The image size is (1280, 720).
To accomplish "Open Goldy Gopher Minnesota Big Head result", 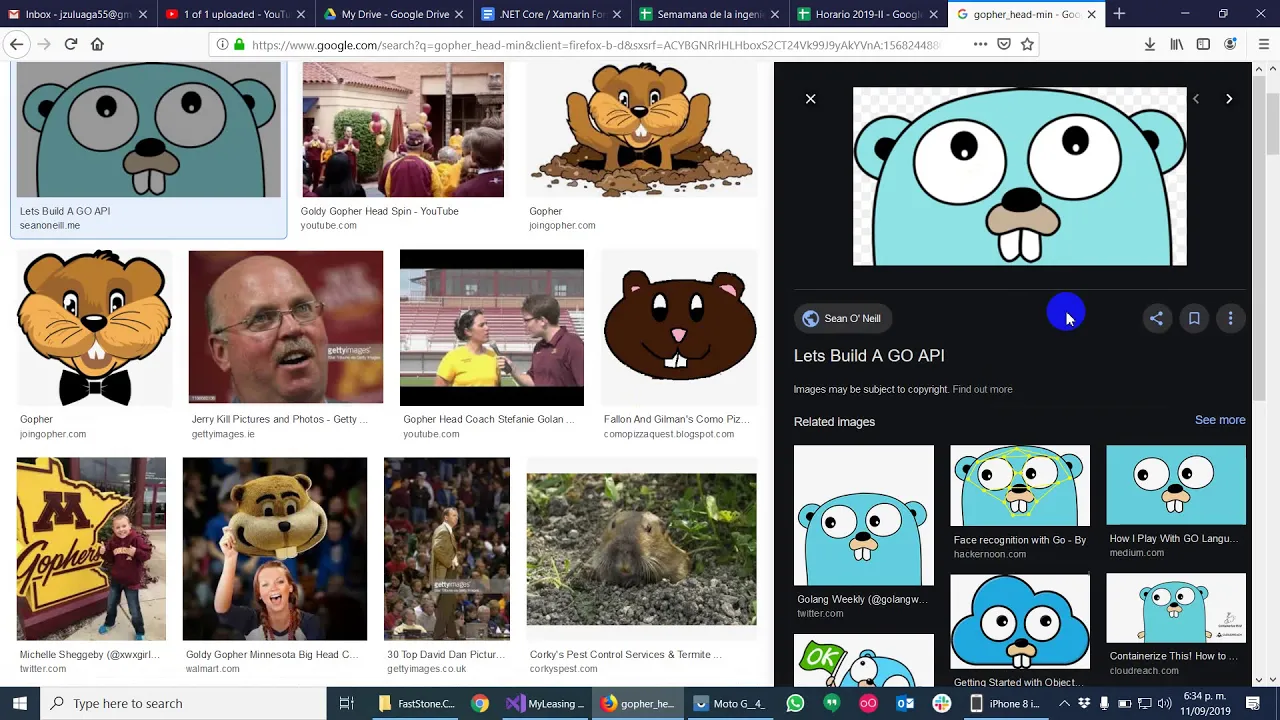I will point(275,548).
